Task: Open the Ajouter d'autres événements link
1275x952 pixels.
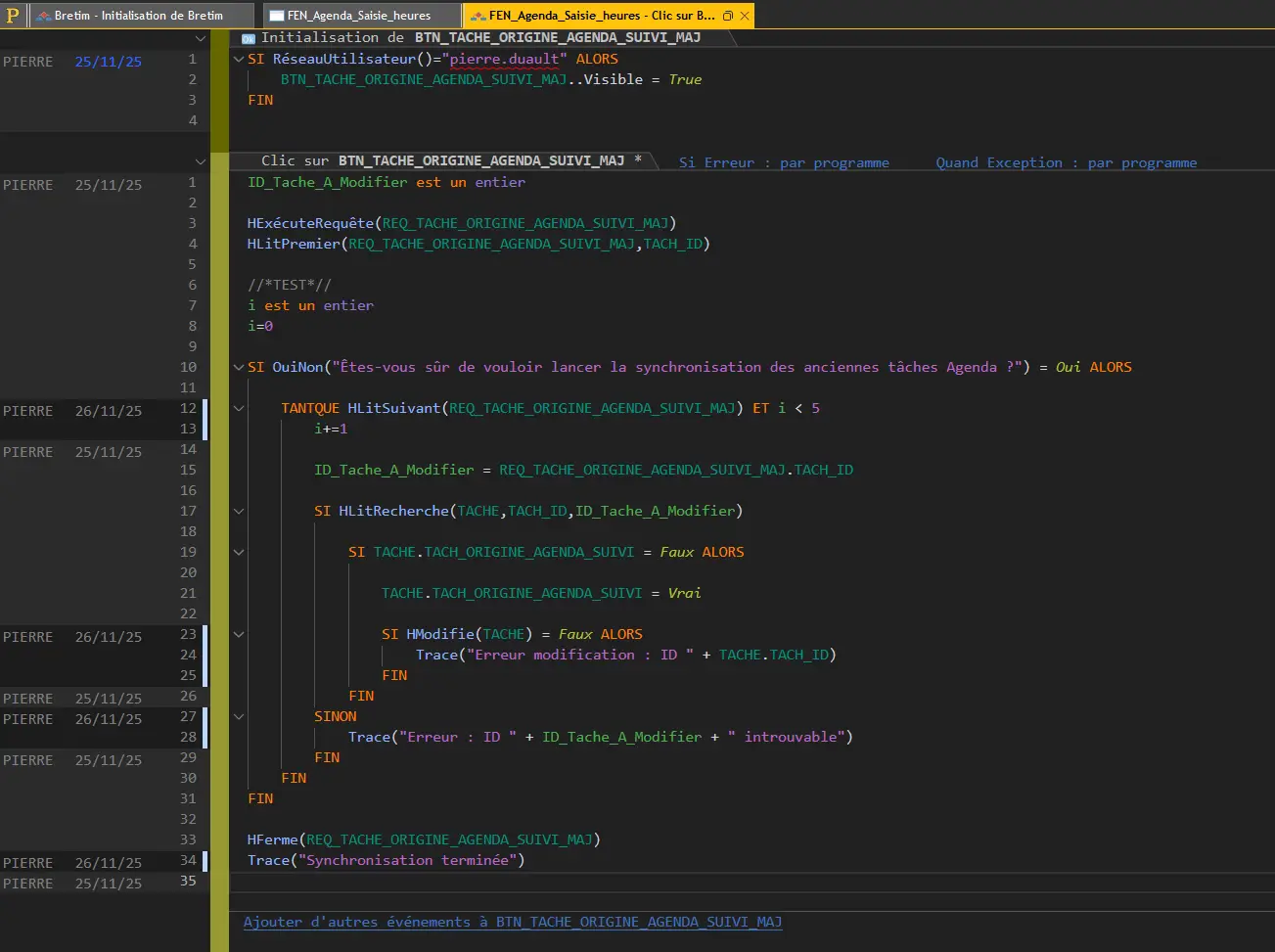Action: (513, 922)
